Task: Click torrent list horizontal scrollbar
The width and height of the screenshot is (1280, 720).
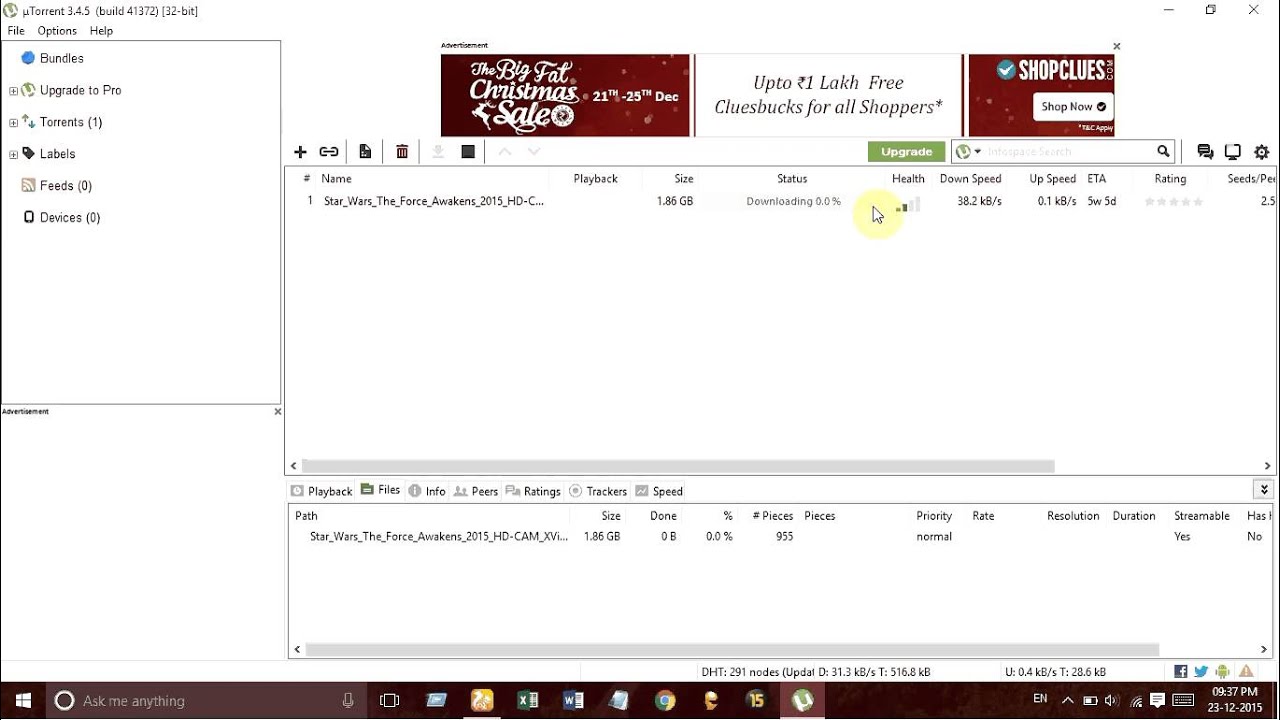Action: point(678,466)
